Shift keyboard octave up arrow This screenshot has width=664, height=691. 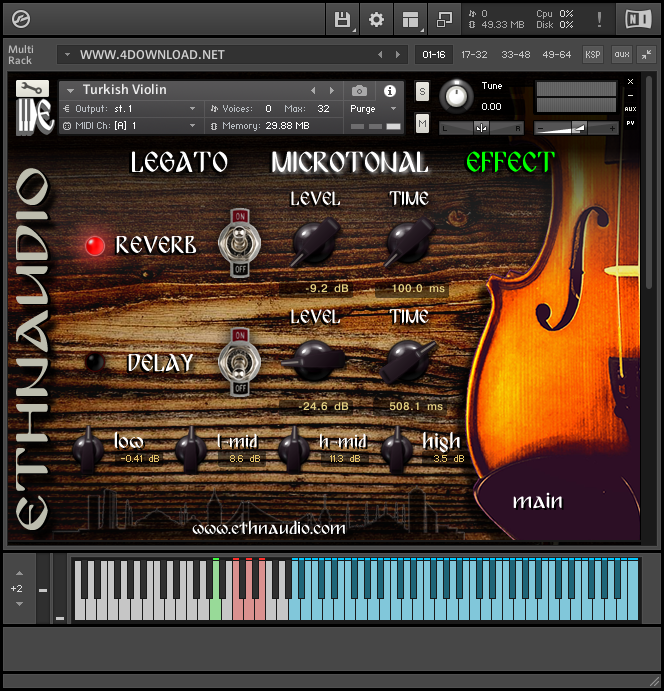pyautogui.click(x=19, y=573)
